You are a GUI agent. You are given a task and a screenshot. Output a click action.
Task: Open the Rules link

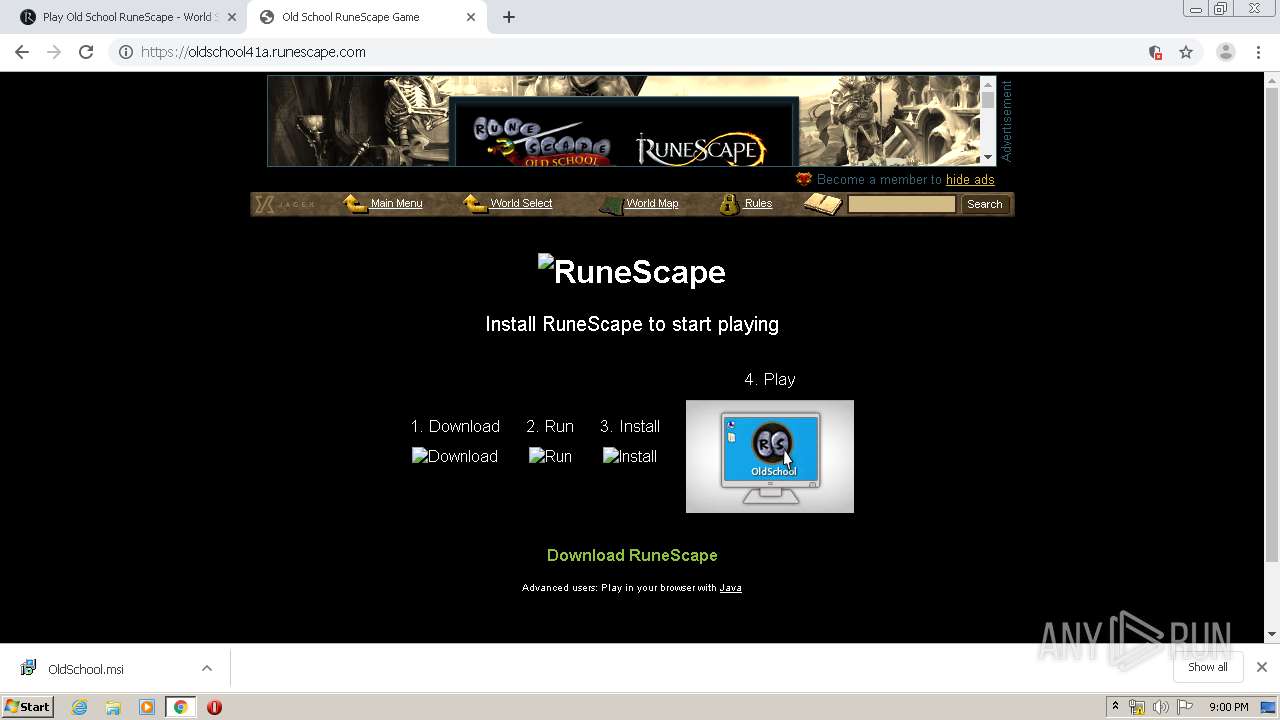pyautogui.click(x=758, y=203)
